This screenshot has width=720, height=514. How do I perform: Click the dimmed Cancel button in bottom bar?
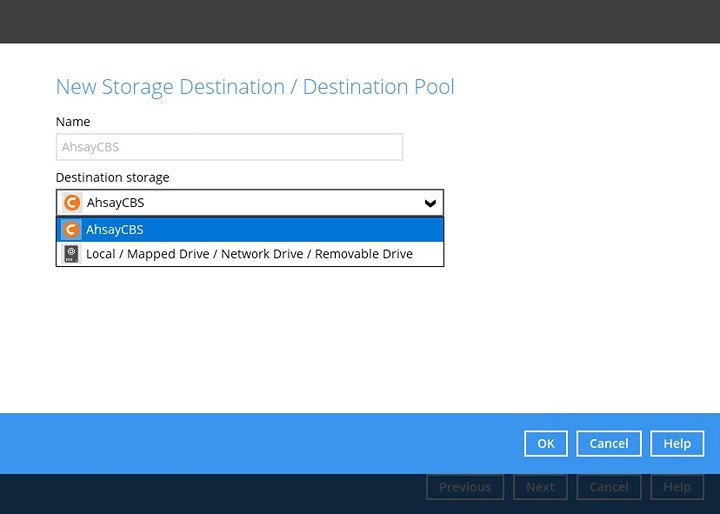tap(608, 487)
